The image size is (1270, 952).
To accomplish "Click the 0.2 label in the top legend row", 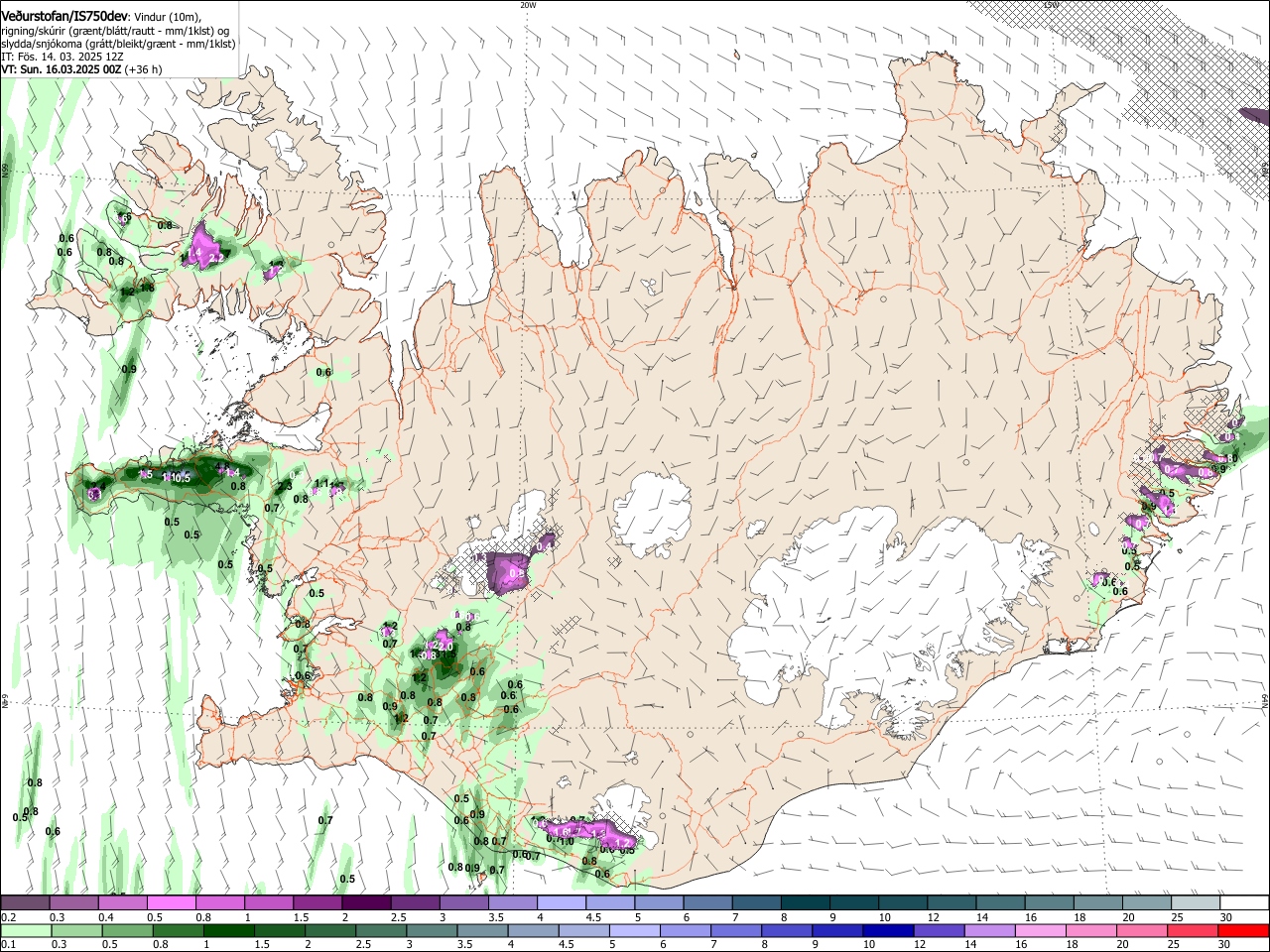I will click(x=8, y=917).
